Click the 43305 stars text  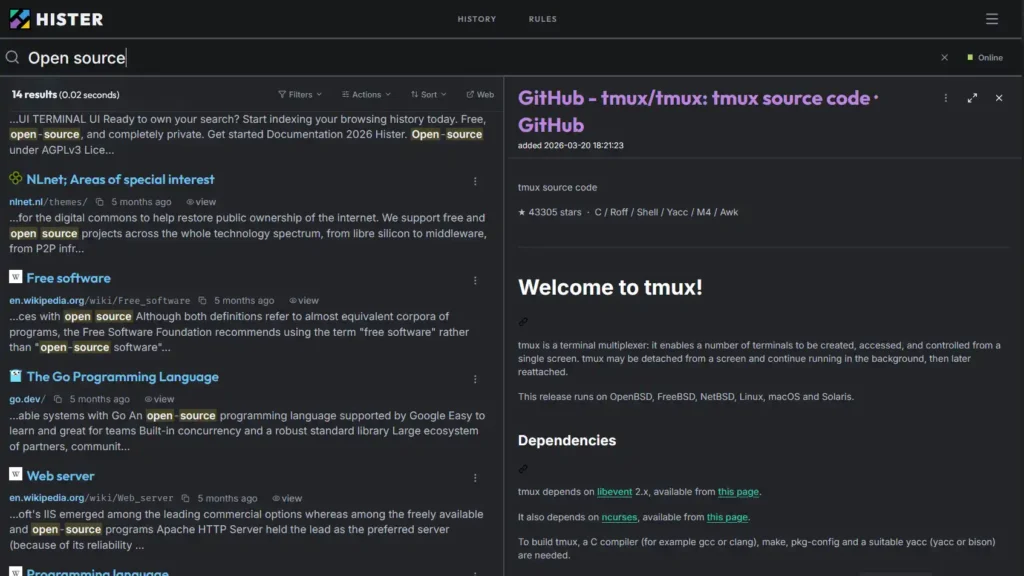pyautogui.click(x=550, y=212)
